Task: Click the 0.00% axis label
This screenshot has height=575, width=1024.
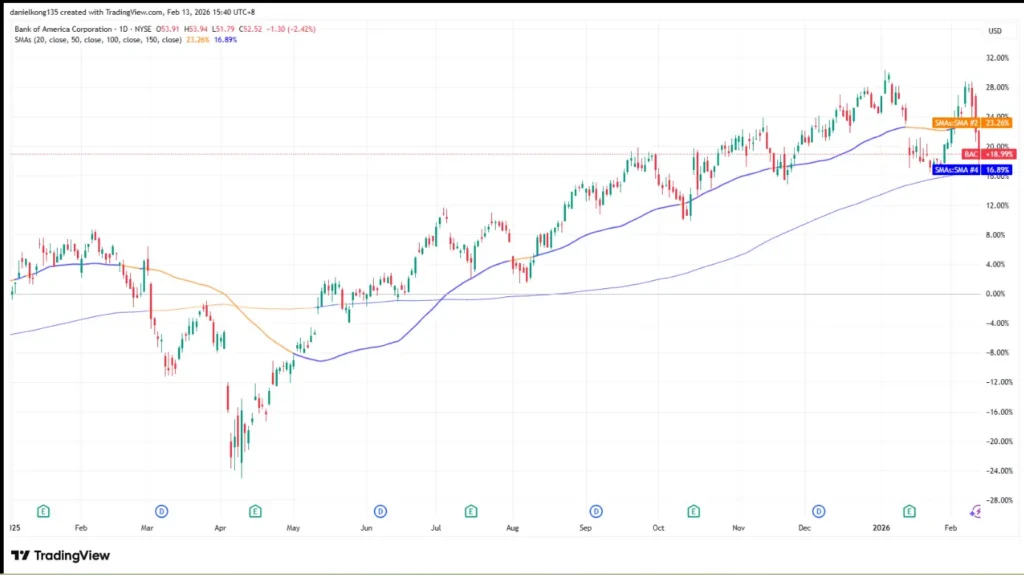Action: click(x=996, y=294)
